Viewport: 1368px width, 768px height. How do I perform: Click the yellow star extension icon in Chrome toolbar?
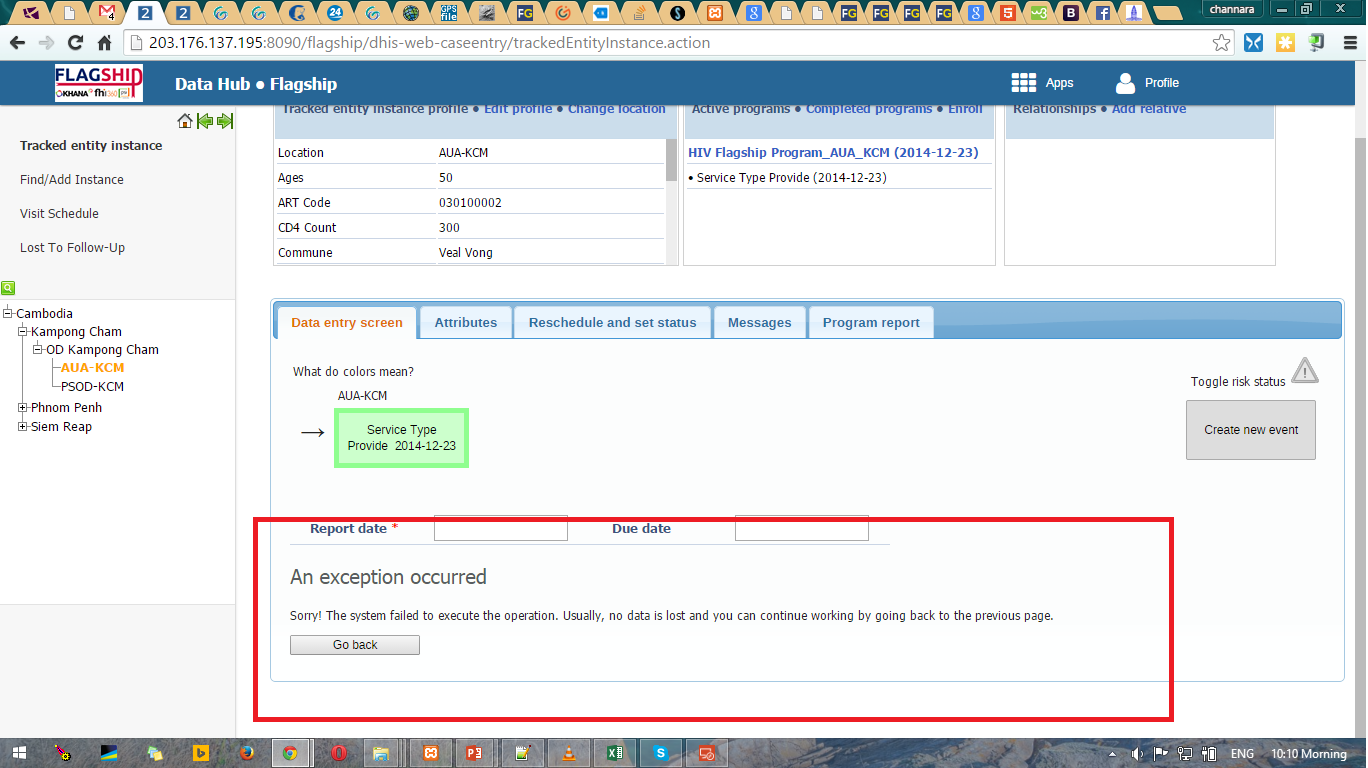tap(1285, 43)
